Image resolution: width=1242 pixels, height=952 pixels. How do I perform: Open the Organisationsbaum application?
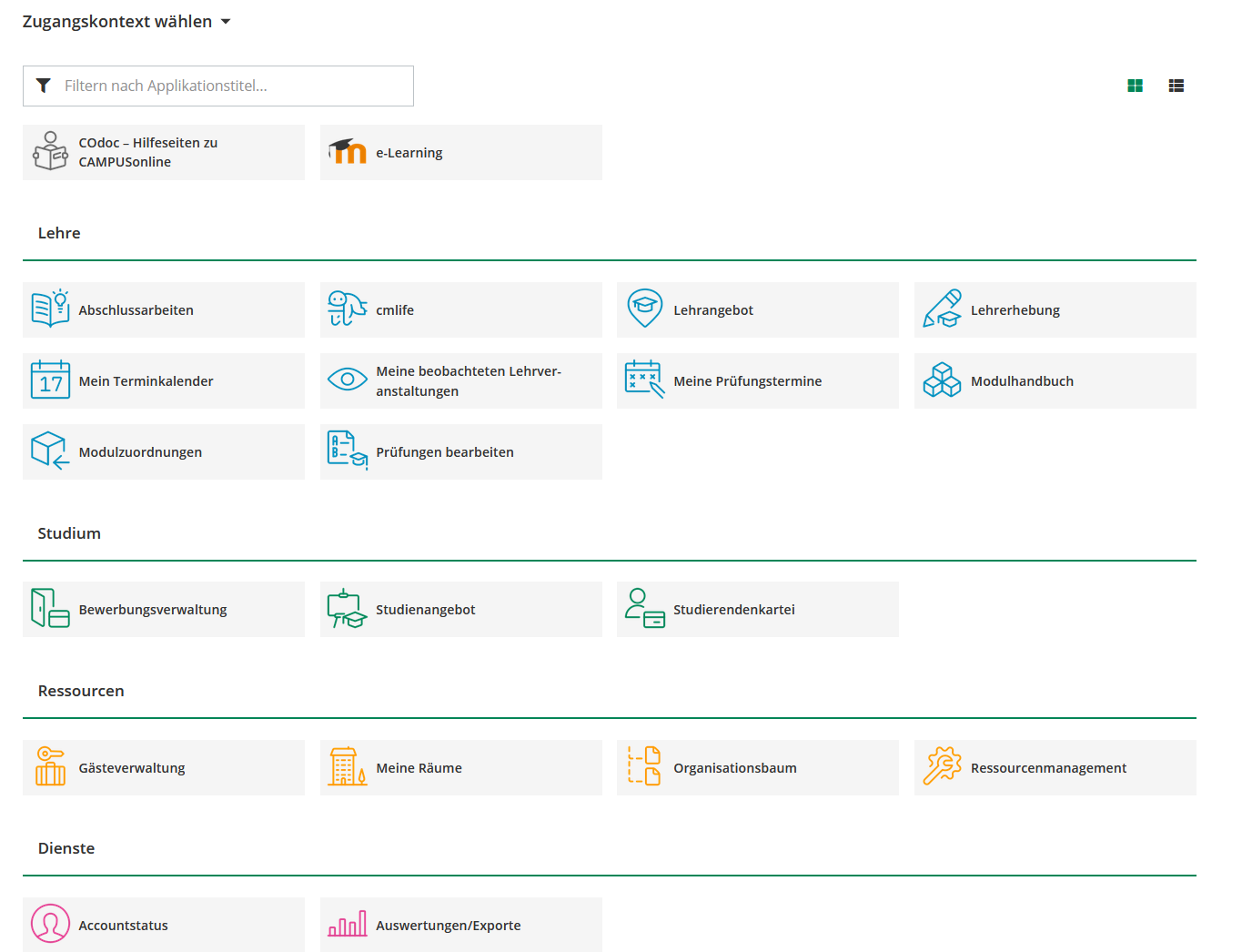click(758, 767)
